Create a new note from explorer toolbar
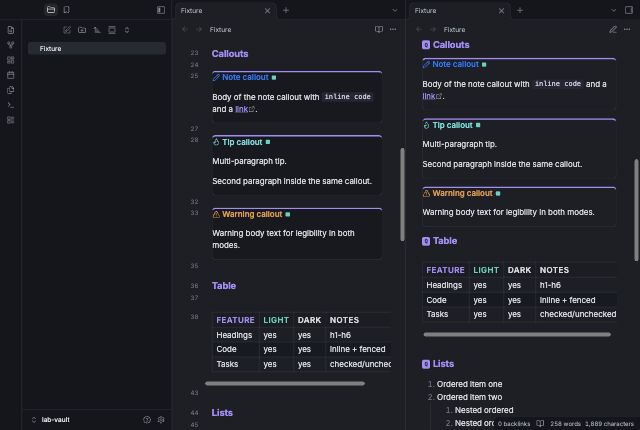 pos(67,30)
